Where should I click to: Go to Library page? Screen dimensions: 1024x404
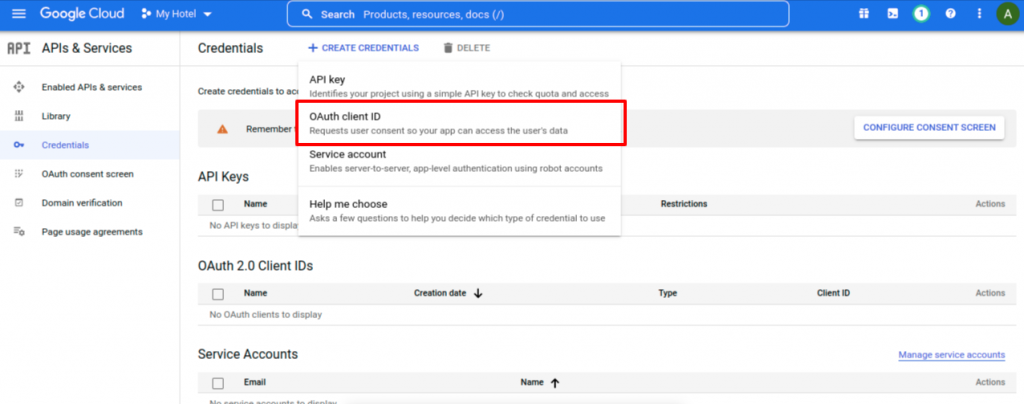point(56,116)
